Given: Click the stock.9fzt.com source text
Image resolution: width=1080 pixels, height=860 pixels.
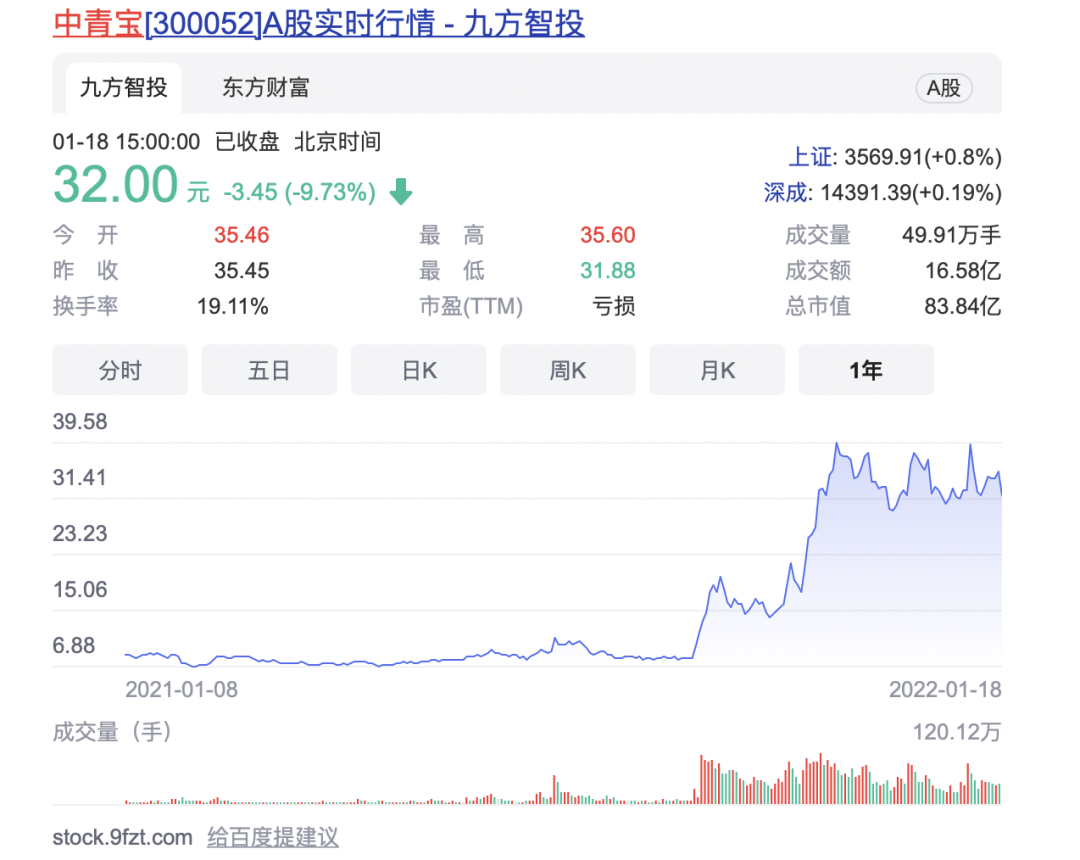Looking at the screenshot, I should [122, 837].
